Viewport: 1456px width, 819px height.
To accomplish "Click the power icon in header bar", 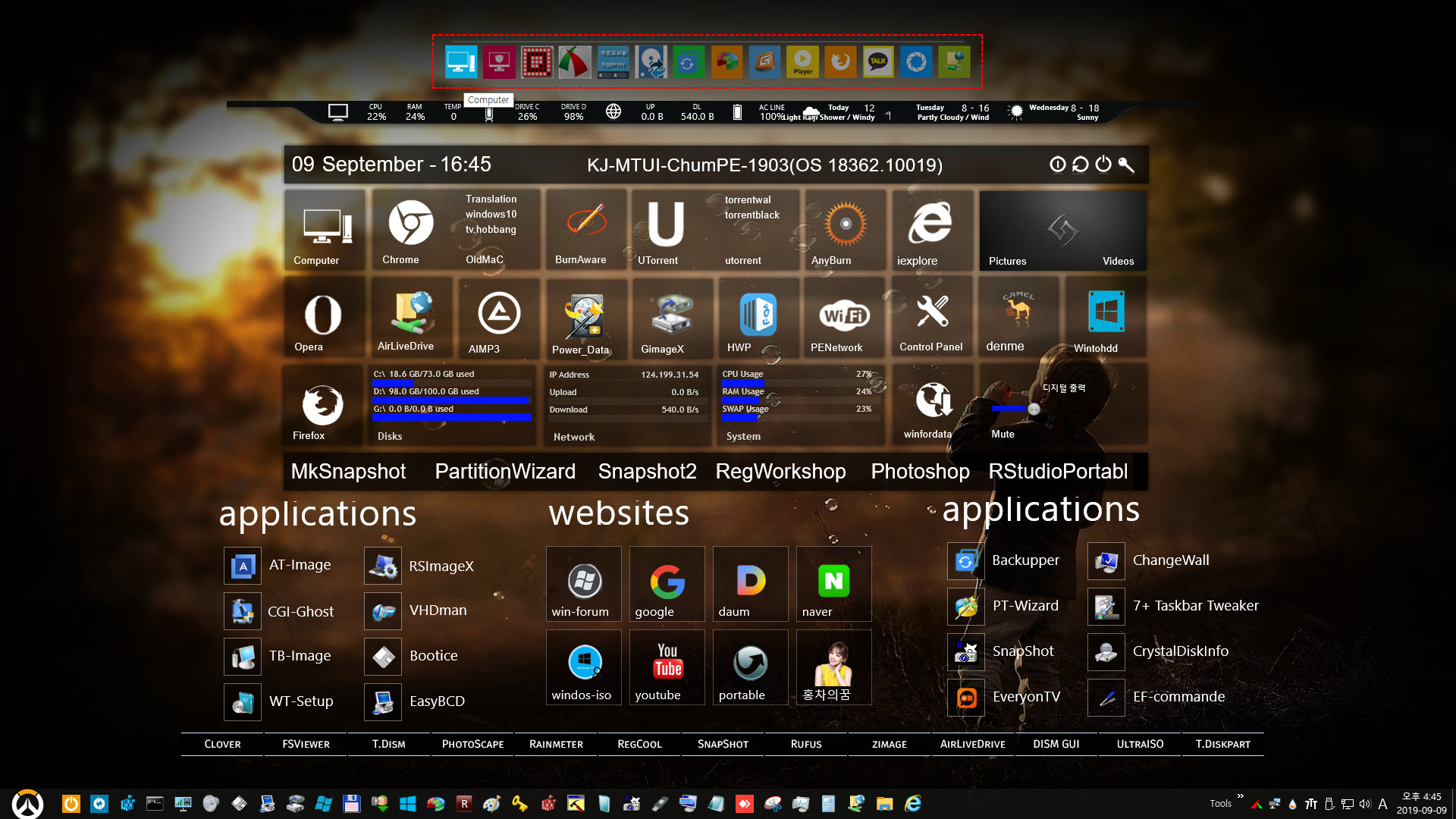I will (x=1103, y=164).
